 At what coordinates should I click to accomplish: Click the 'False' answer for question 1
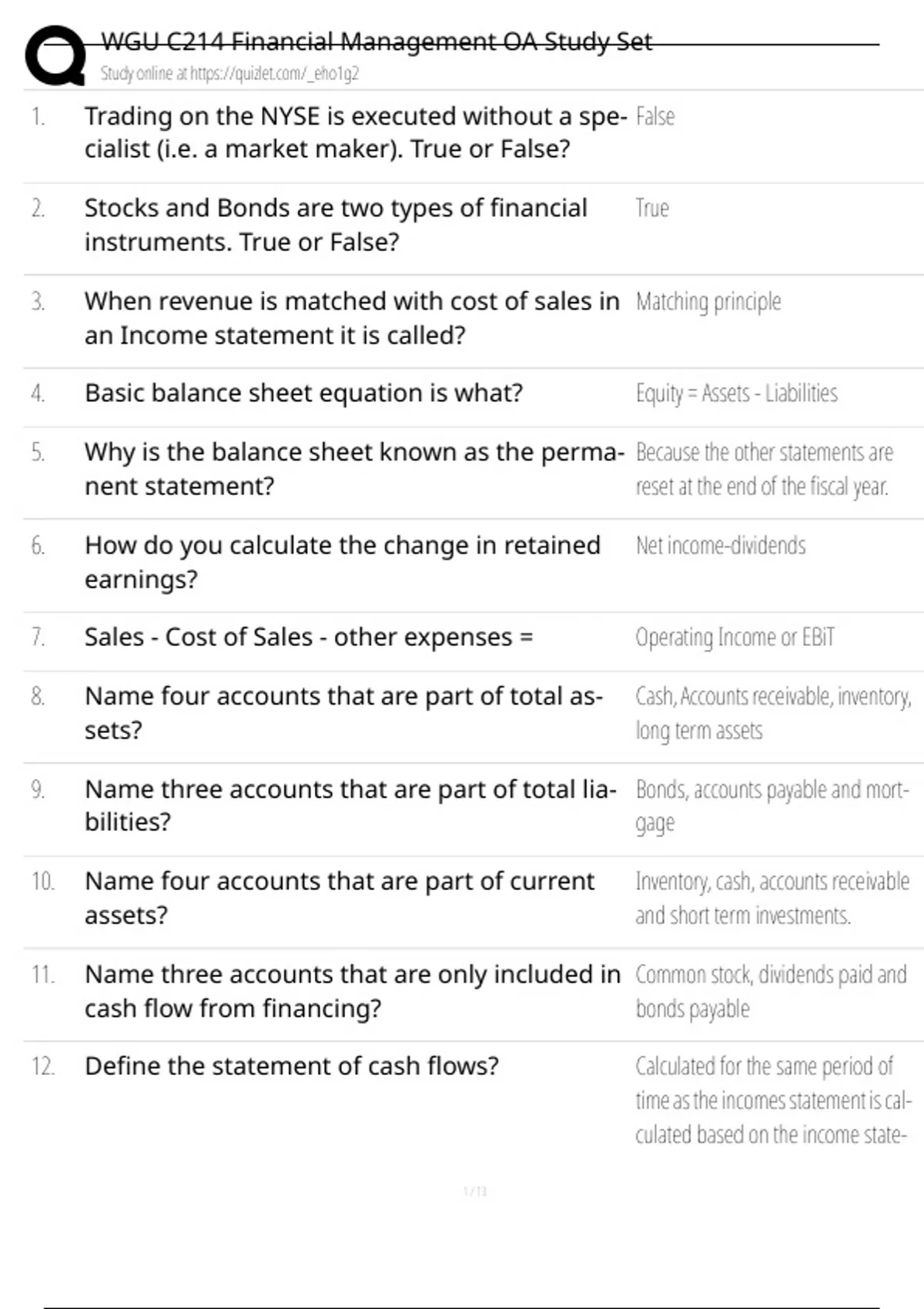tap(655, 116)
